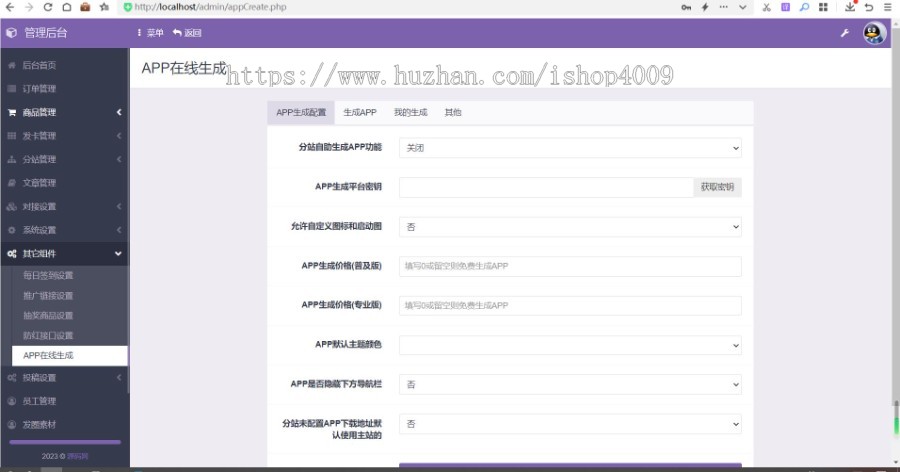The height and width of the screenshot is (472, 900).
Task: Collapse the 其它组件 sidebar menu
Action: pyautogui.click(x=64, y=253)
